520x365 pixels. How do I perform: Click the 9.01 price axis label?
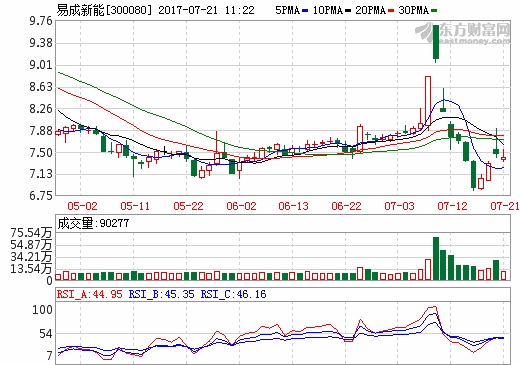coord(41,65)
